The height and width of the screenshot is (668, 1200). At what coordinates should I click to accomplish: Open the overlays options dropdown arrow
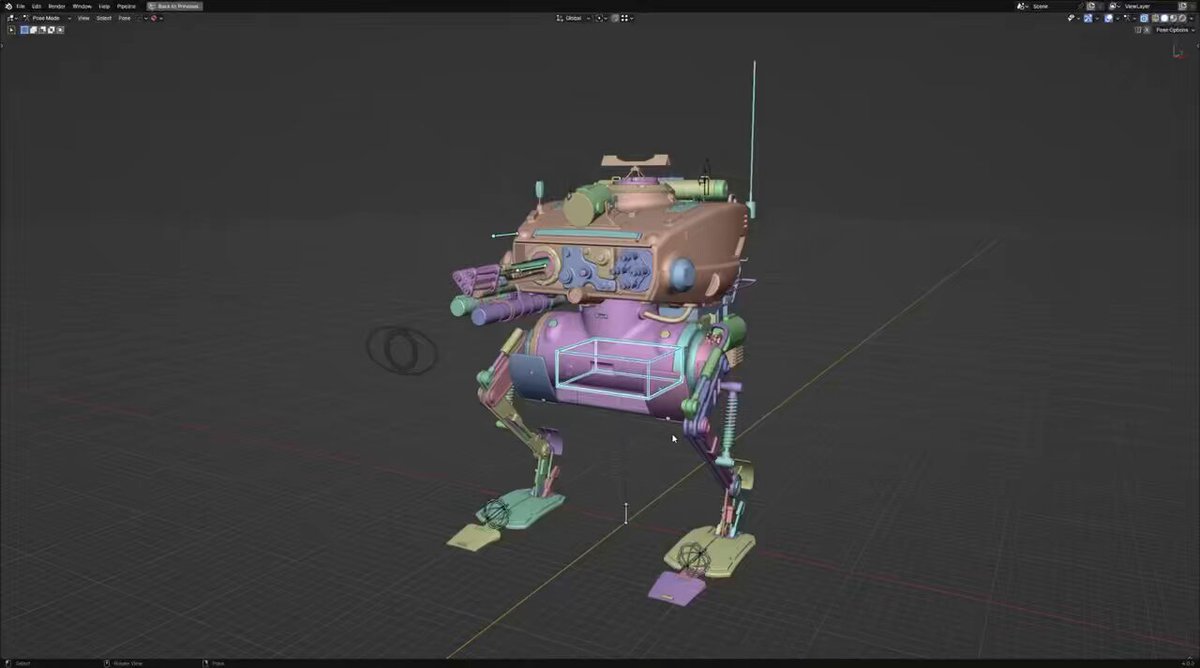pos(1117,18)
